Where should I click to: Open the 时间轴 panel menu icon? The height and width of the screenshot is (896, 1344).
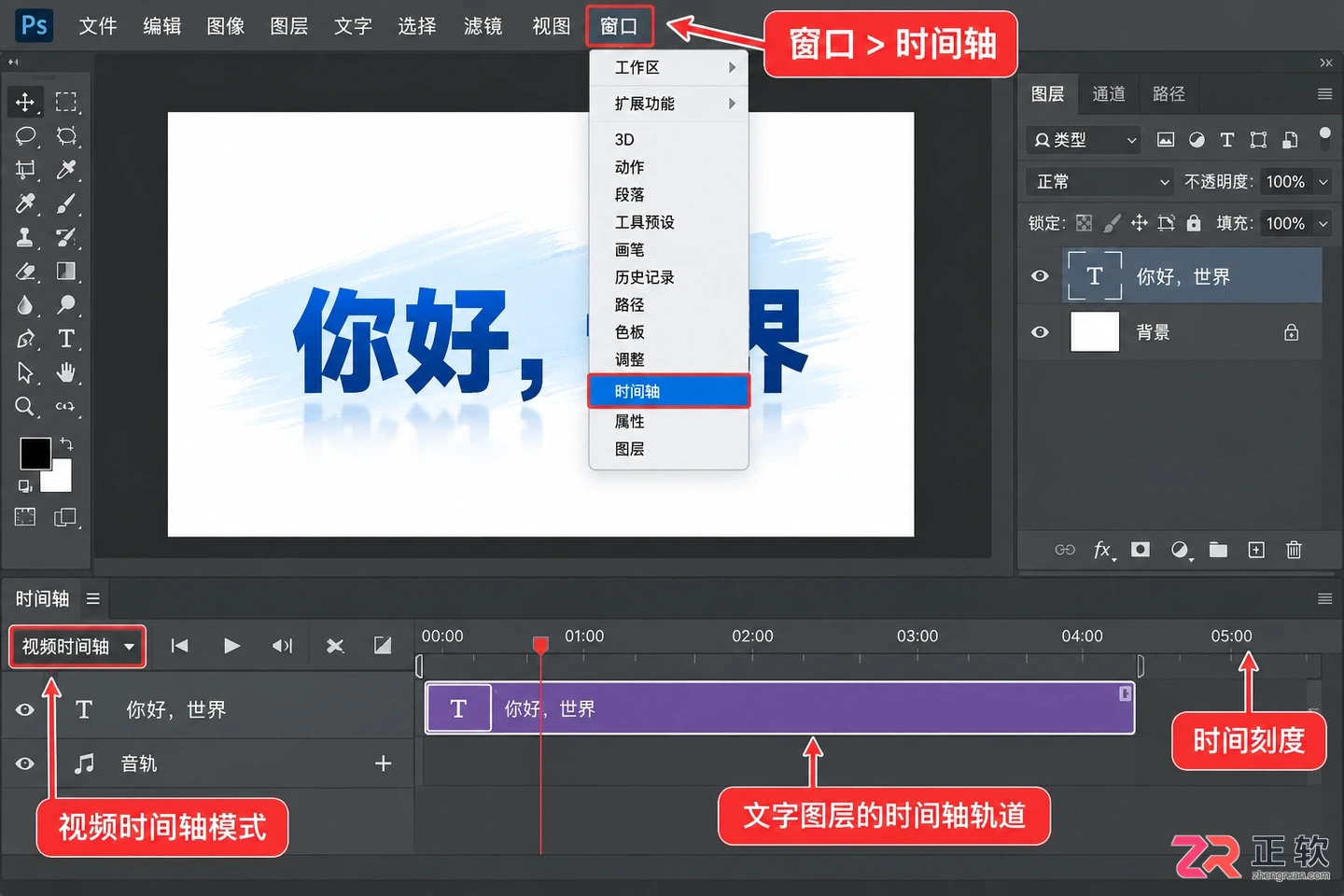point(93,598)
